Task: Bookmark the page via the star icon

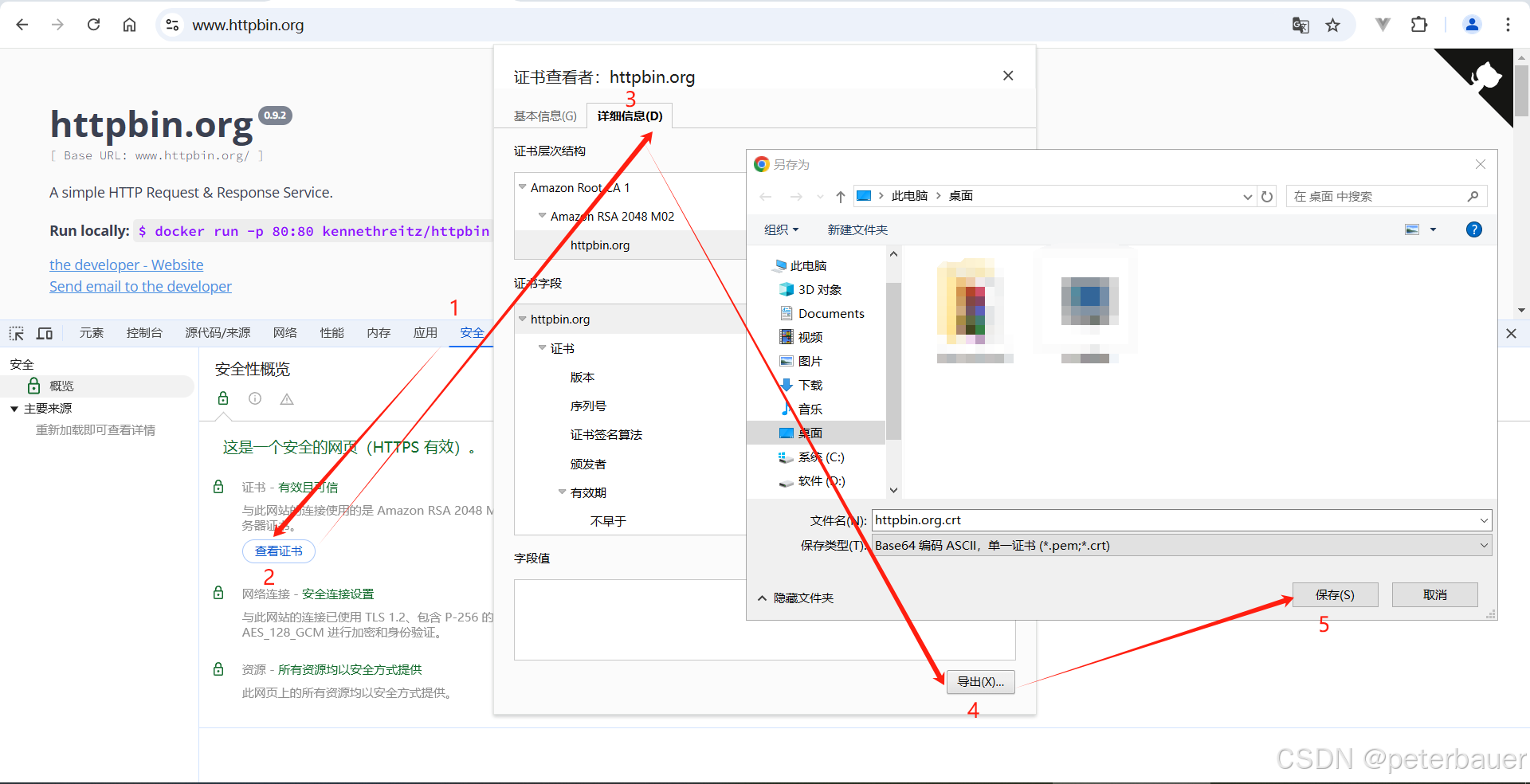Action: point(1333,25)
